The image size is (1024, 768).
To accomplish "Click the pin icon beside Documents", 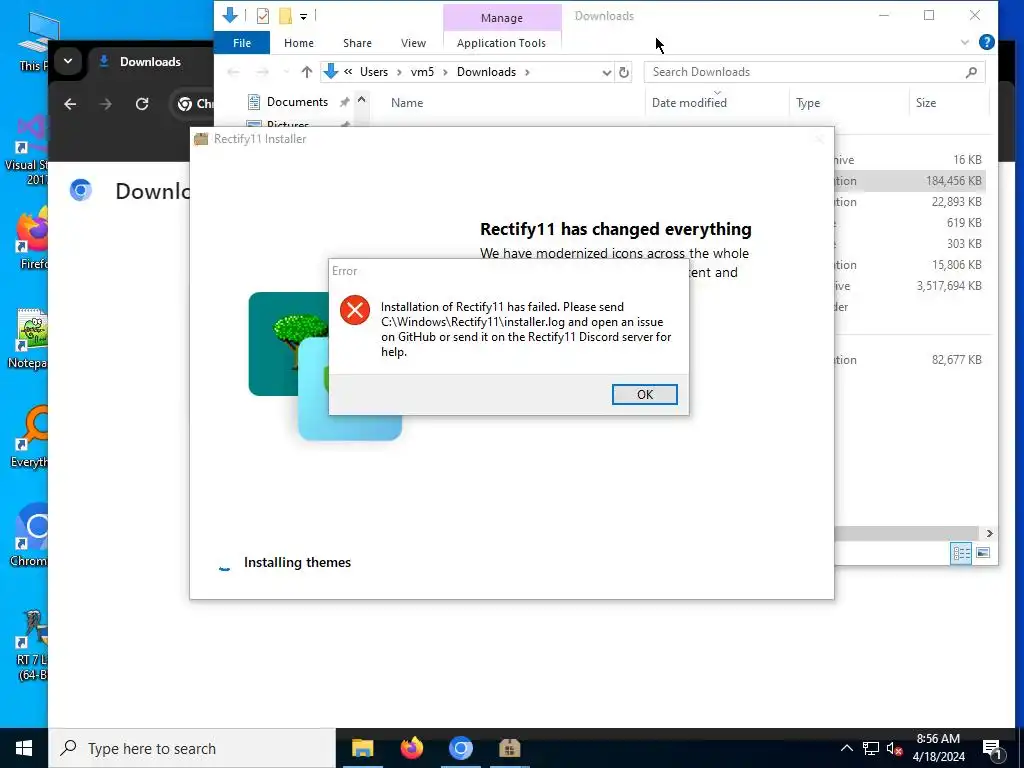I will tap(344, 102).
